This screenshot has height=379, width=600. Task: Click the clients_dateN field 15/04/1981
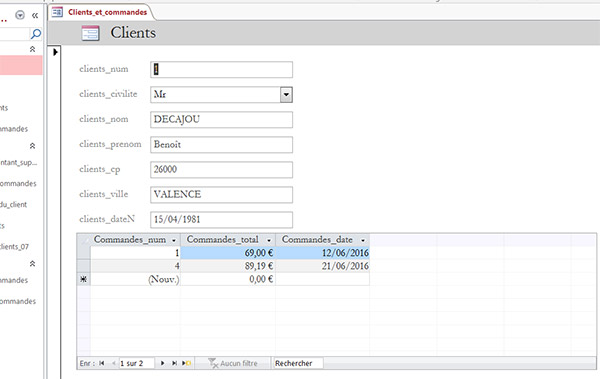point(222,220)
